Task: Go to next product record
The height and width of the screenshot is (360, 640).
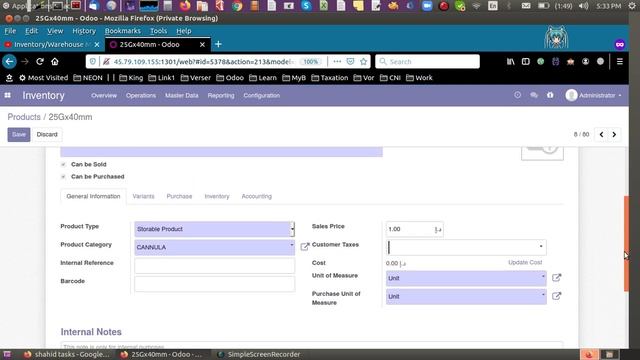Action: (x=614, y=134)
